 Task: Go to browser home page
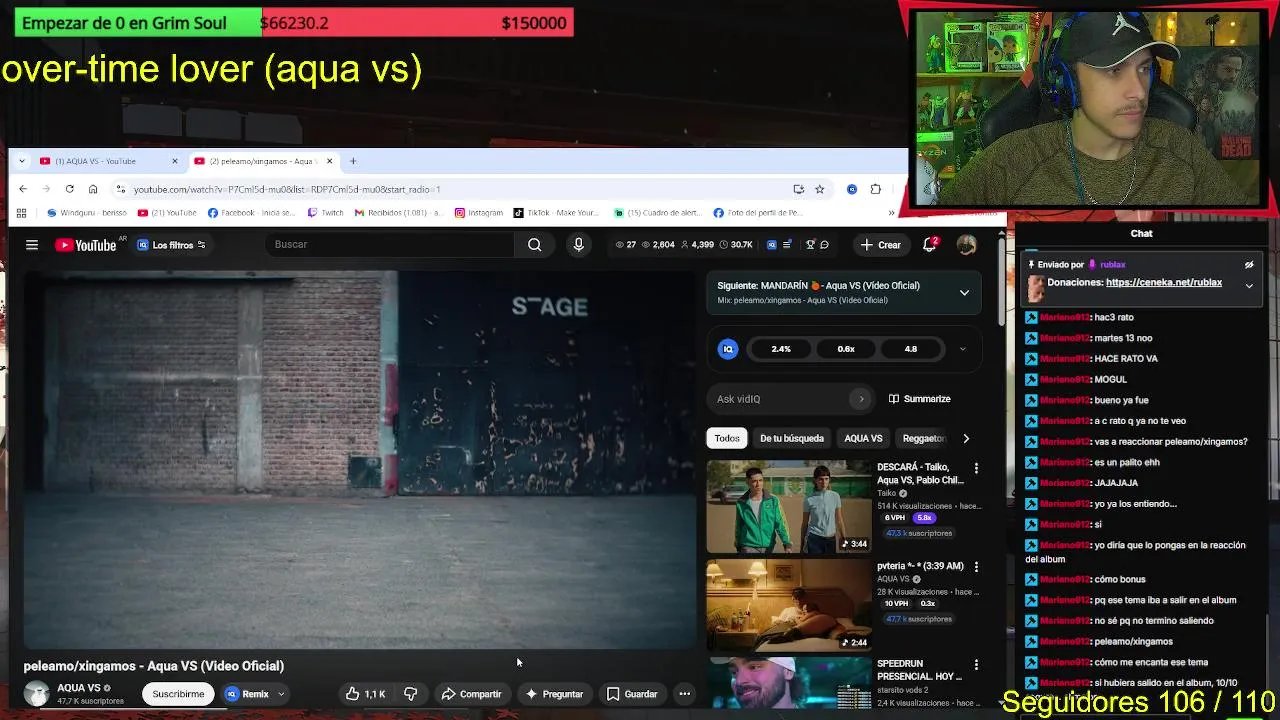93,189
